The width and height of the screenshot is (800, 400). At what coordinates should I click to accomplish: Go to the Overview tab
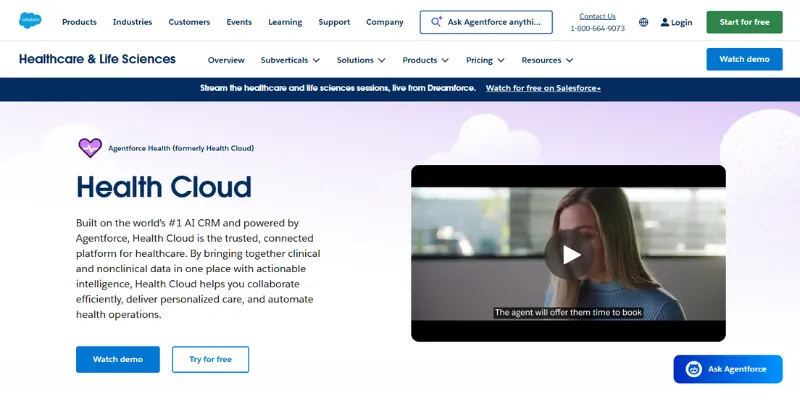pyautogui.click(x=226, y=60)
